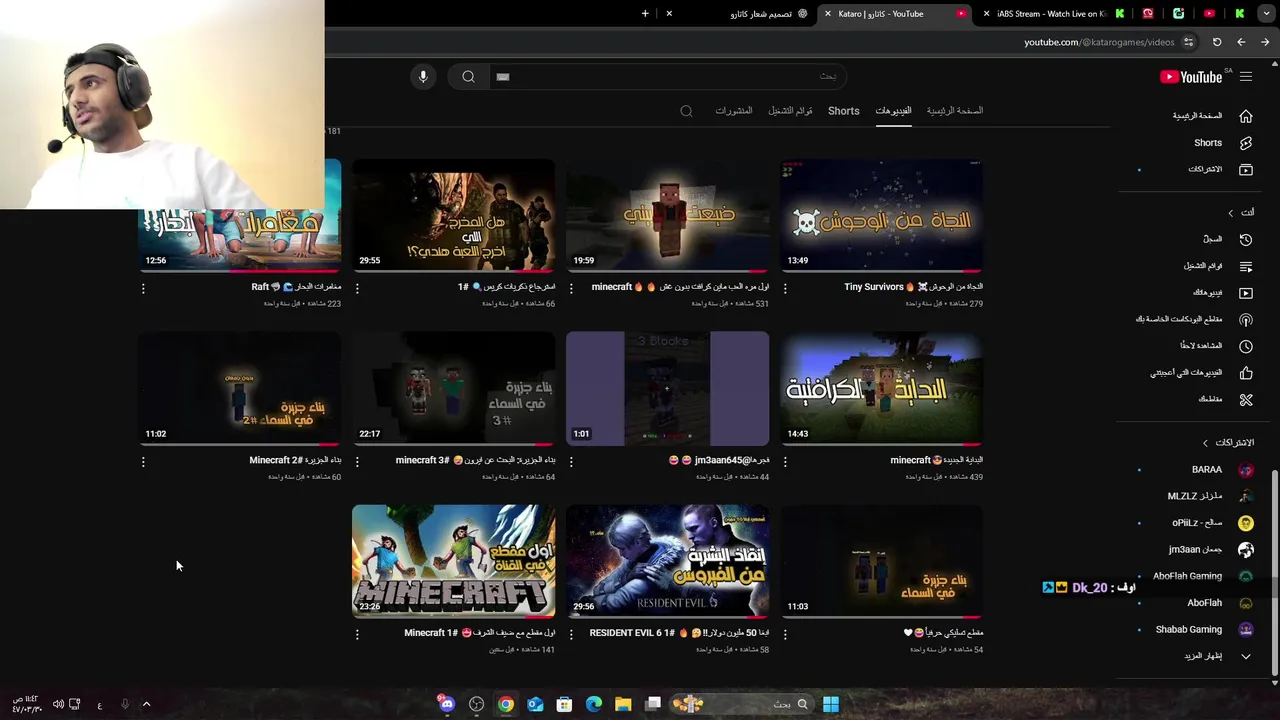Image resolution: width=1280 pixels, height=720 pixels.
Task: Open Watch later in the sidebar
Action: [1200, 346]
